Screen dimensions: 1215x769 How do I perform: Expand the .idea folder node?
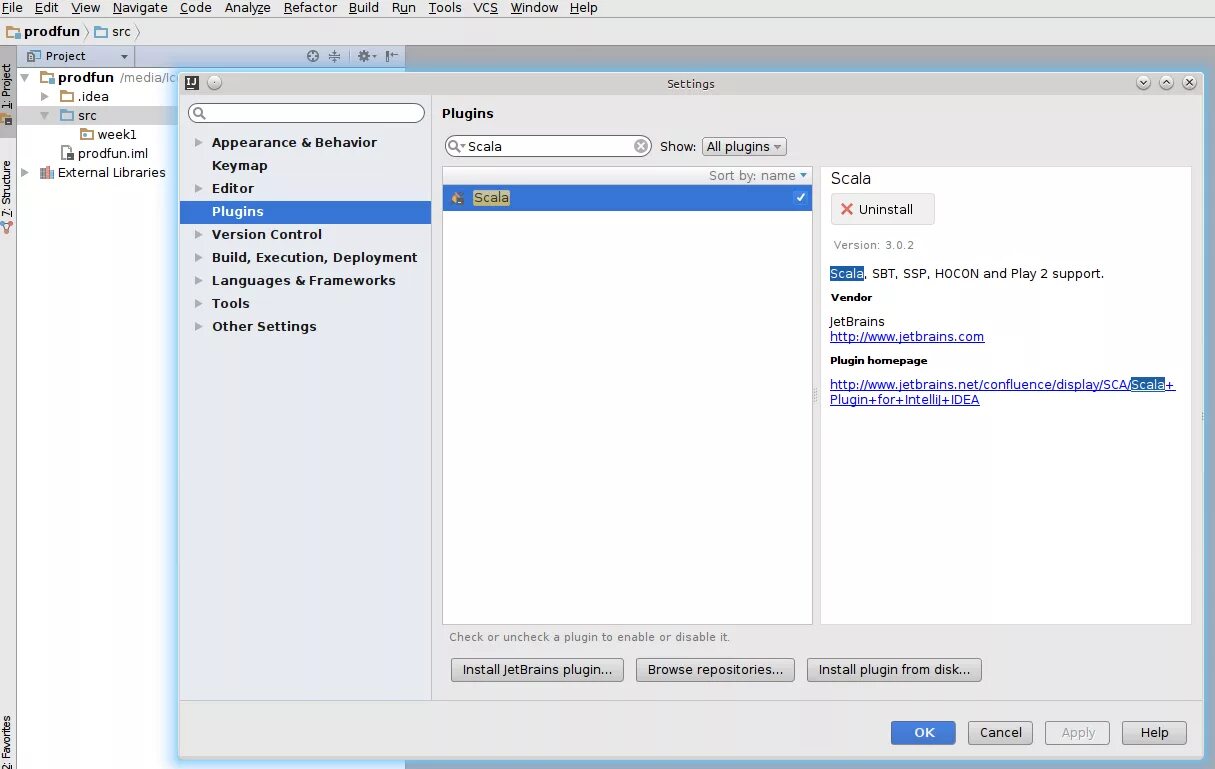44,96
